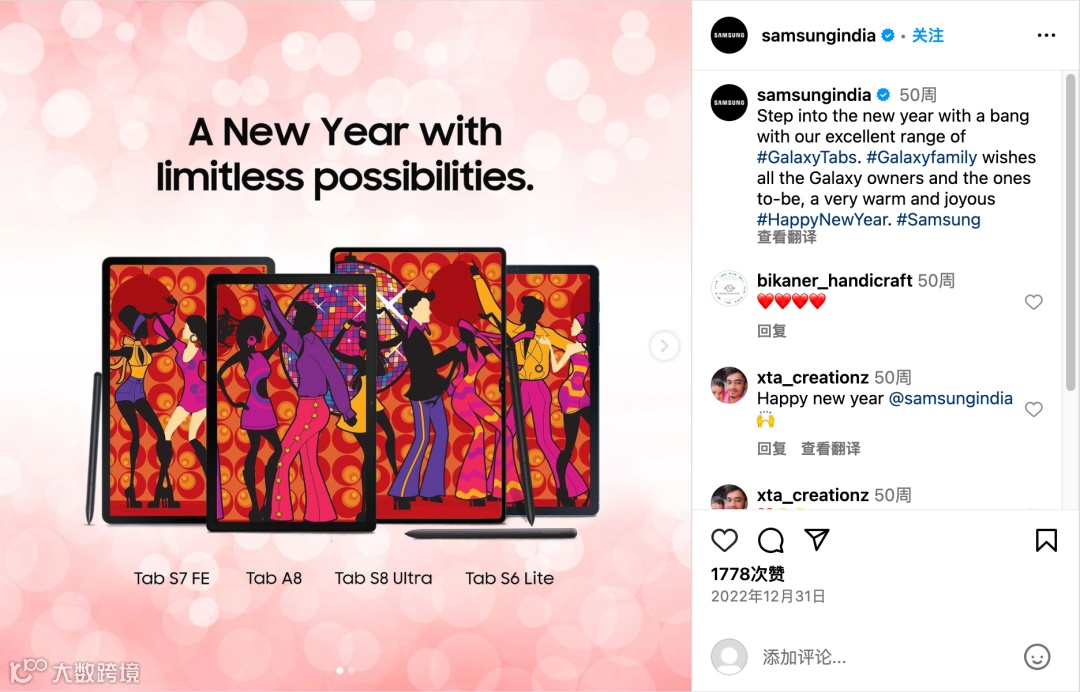The height and width of the screenshot is (692, 1080).
Task: Click samsungindia verified badge in header
Action: (888, 35)
